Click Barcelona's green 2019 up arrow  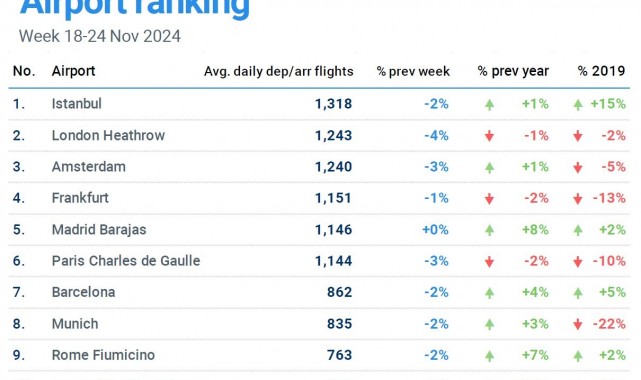point(578,293)
